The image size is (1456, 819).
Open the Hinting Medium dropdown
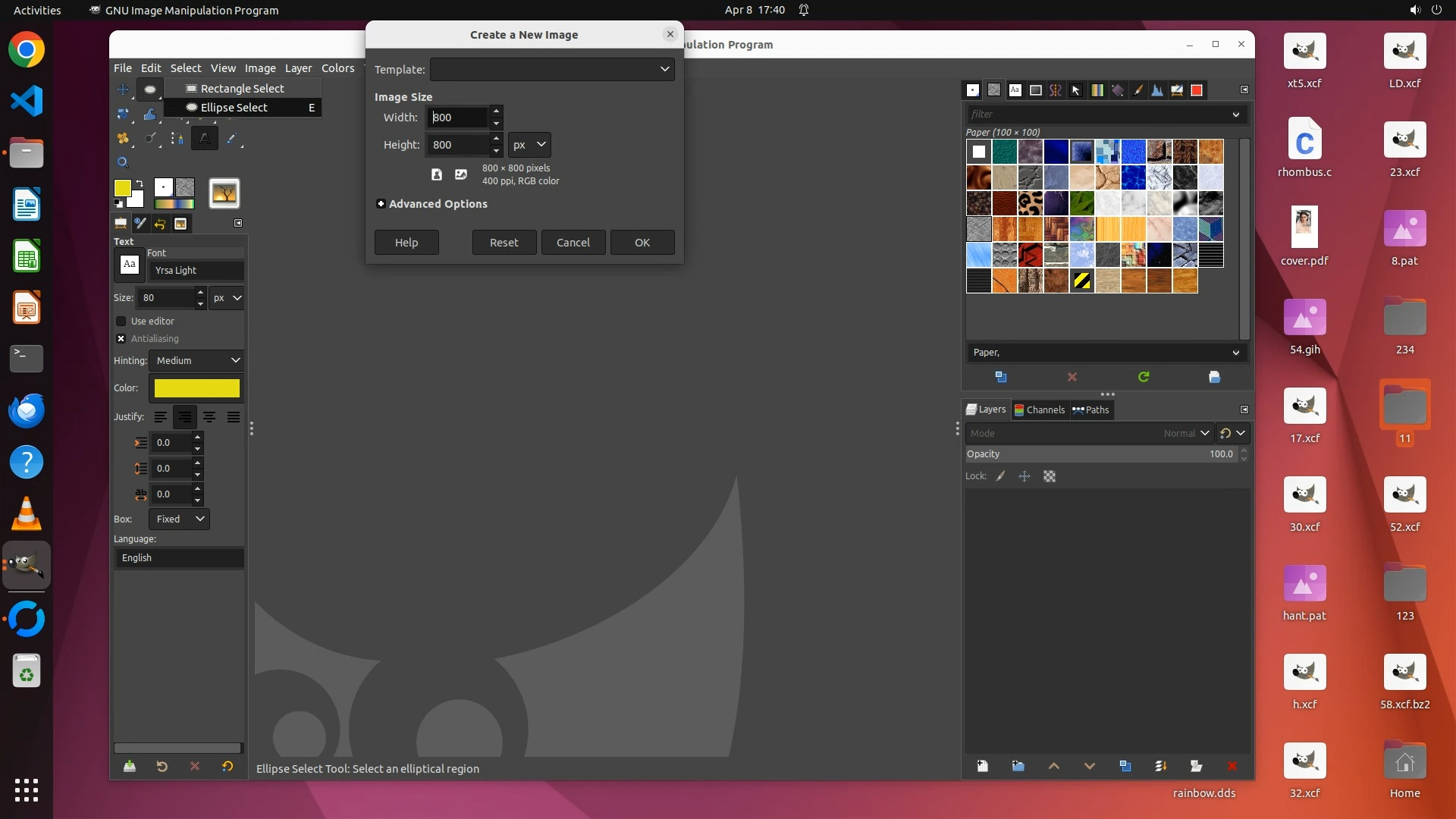tap(197, 360)
